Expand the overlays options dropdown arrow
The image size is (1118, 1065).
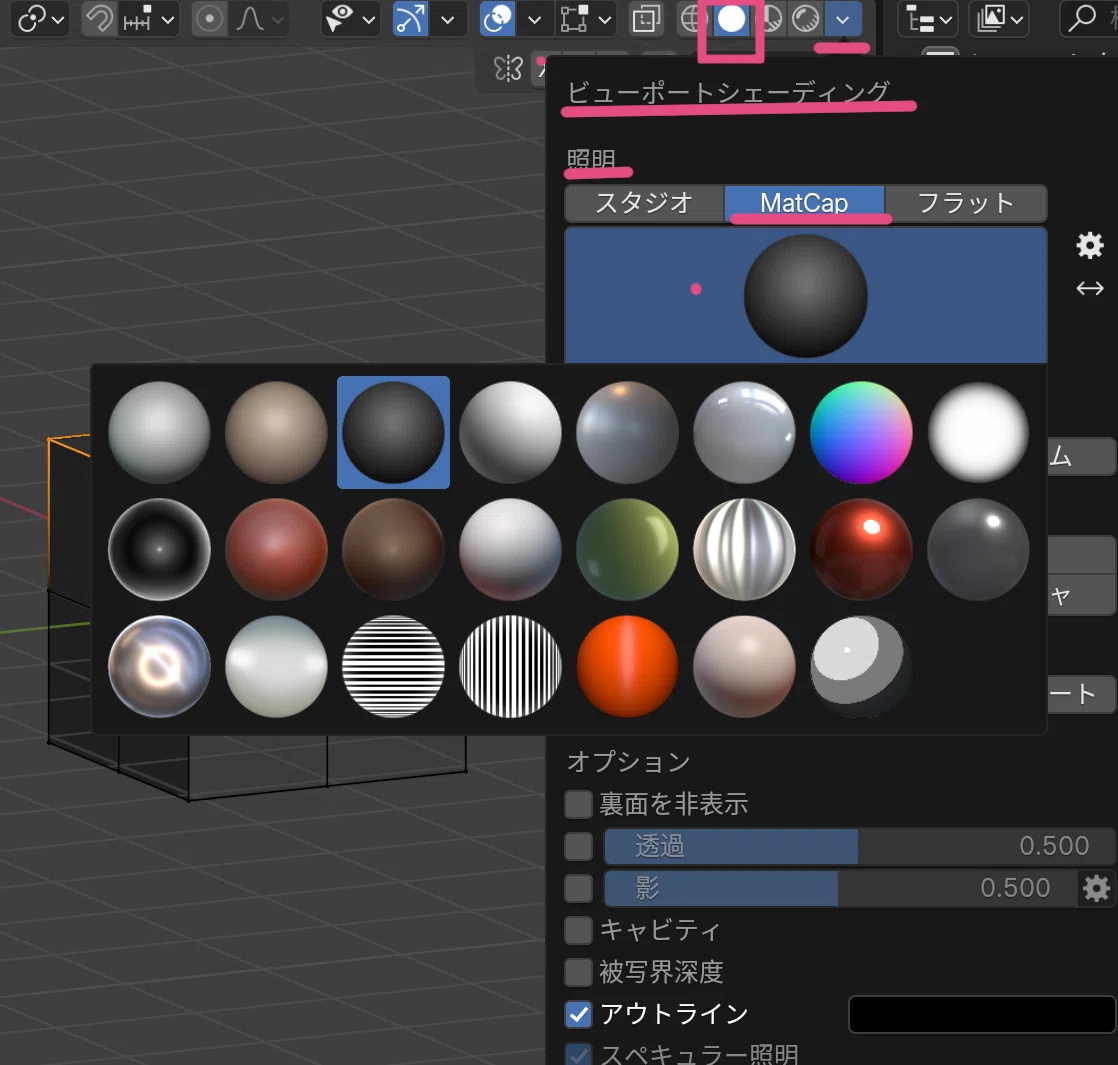point(534,19)
